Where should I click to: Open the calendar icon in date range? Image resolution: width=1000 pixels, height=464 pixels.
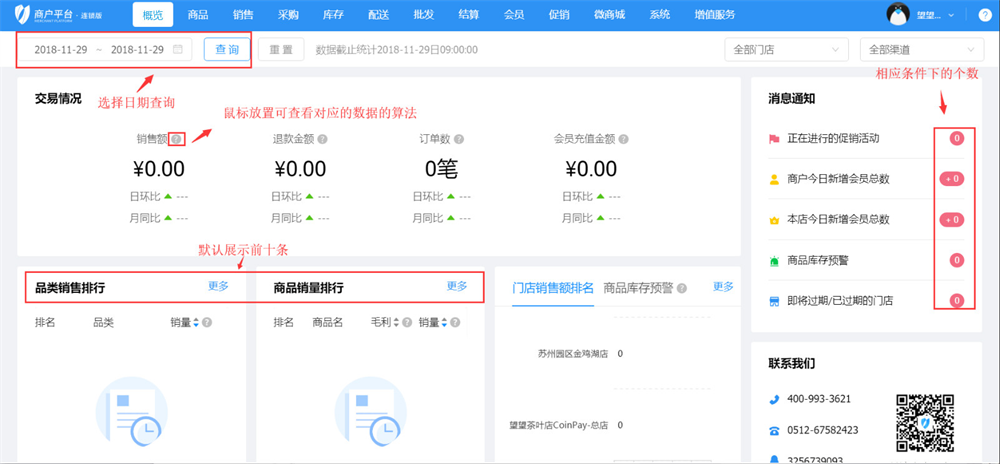(x=178, y=49)
